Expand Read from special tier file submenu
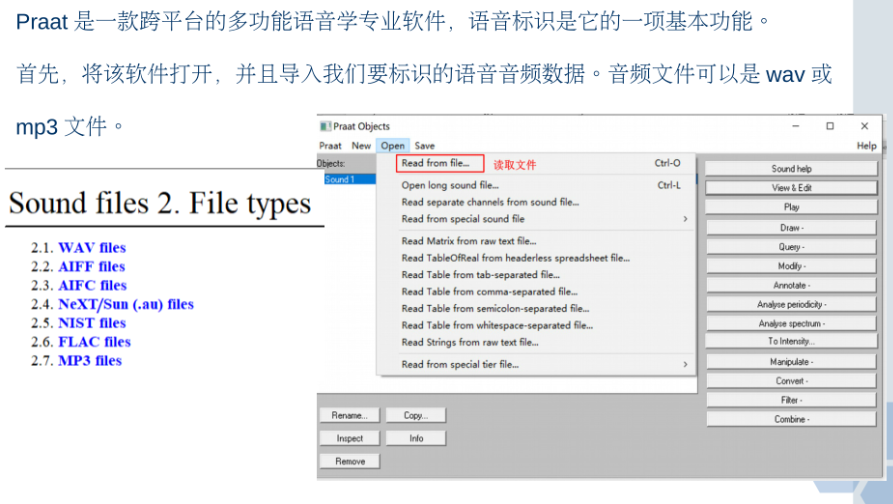Screen dimensions: 893x504 (x=536, y=364)
